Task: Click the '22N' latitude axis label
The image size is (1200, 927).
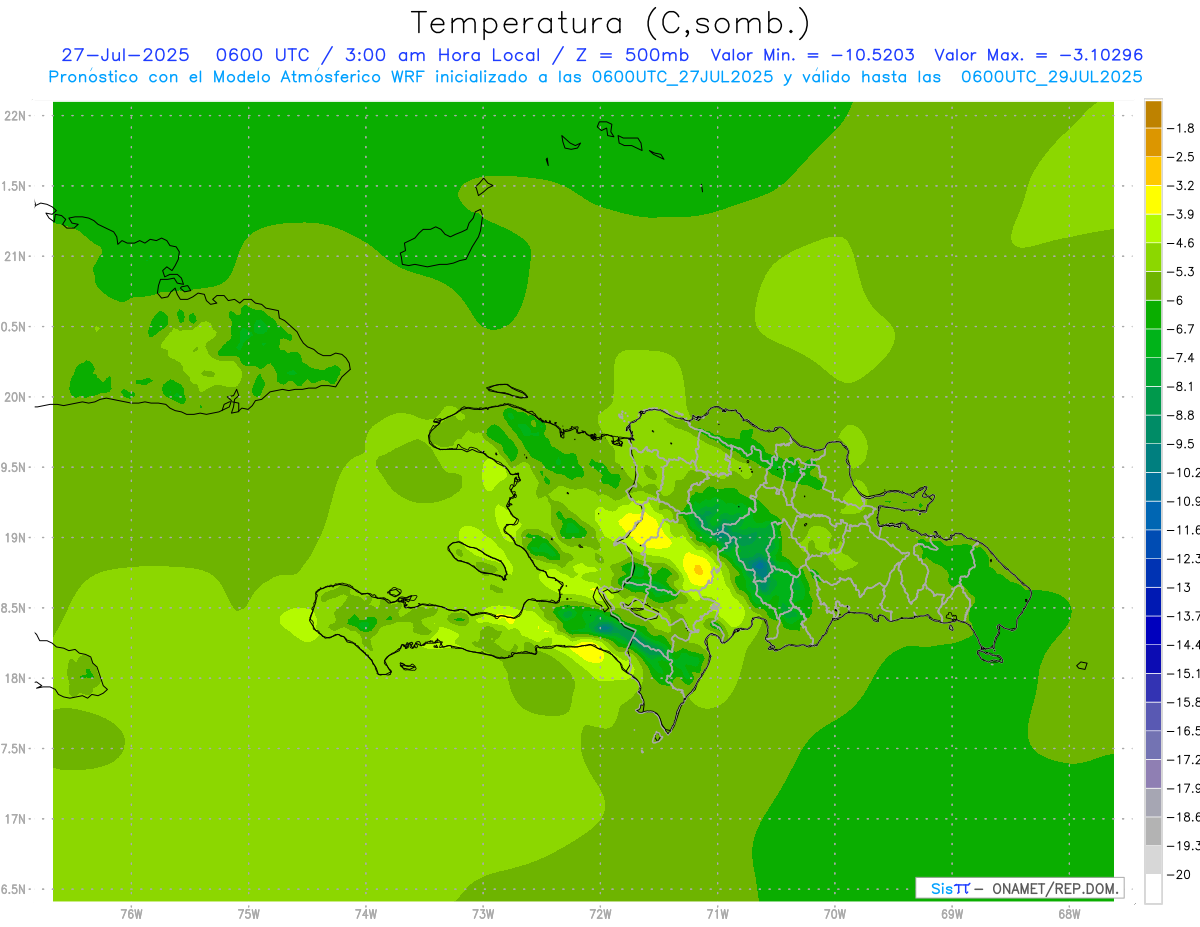Action: coord(15,116)
